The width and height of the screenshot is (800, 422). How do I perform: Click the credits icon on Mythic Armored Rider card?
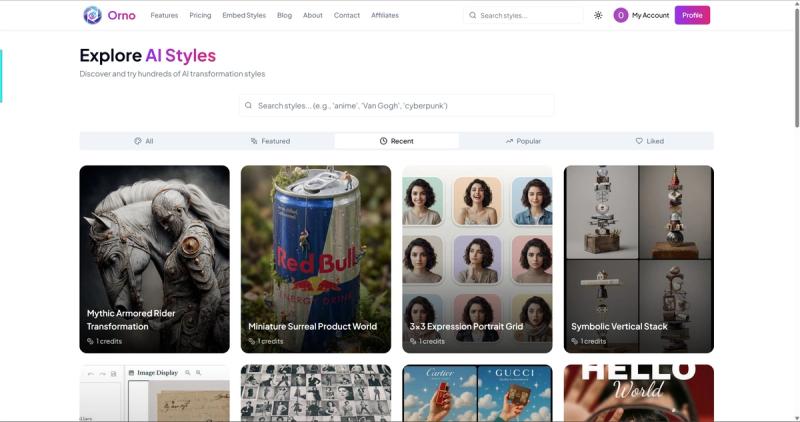90,341
